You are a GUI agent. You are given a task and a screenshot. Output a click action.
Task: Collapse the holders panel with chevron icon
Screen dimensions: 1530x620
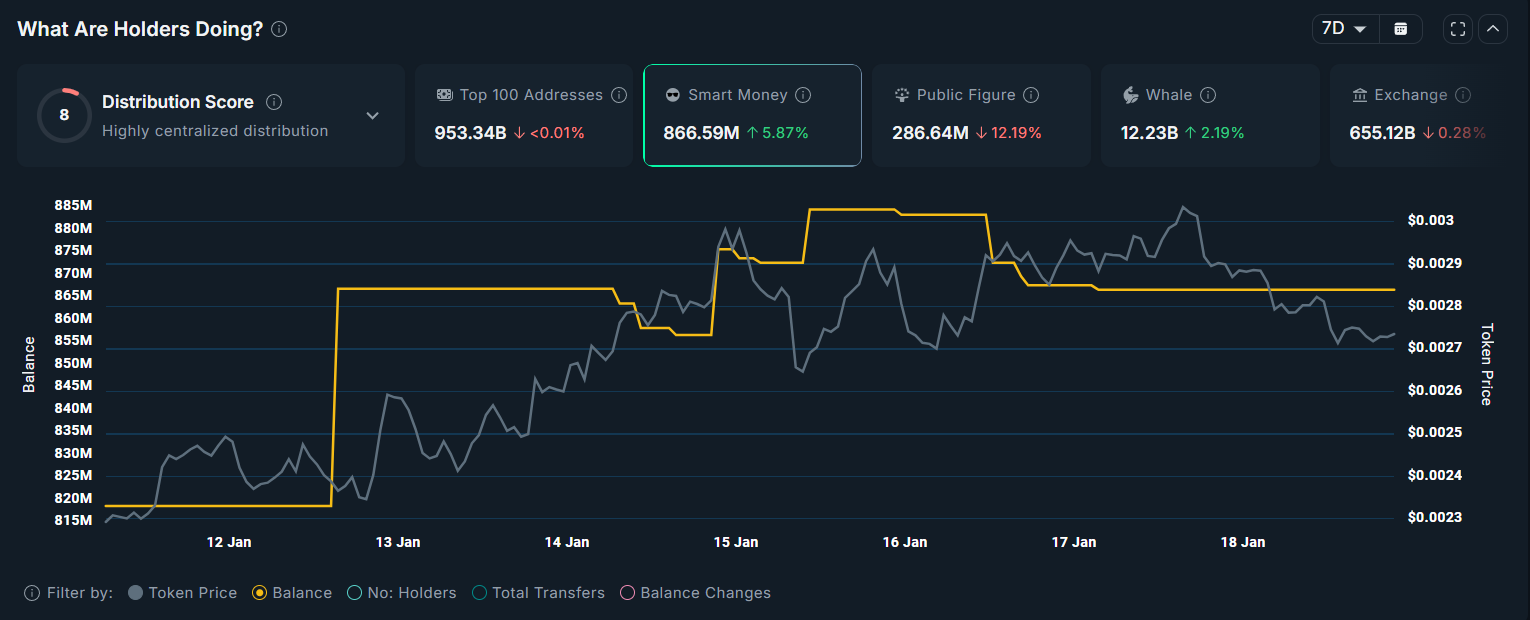[x=1492, y=28]
